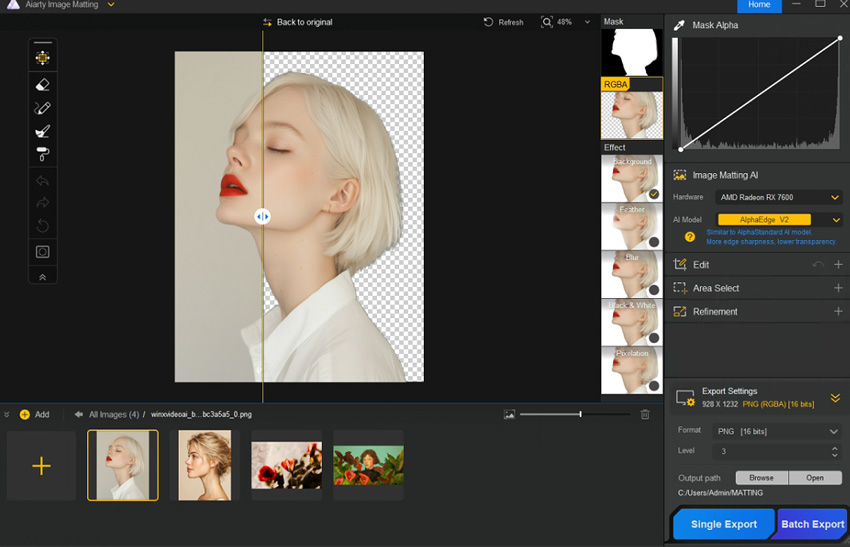850x547 pixels.
Task: Click the Browse output path button
Action: (x=761, y=478)
